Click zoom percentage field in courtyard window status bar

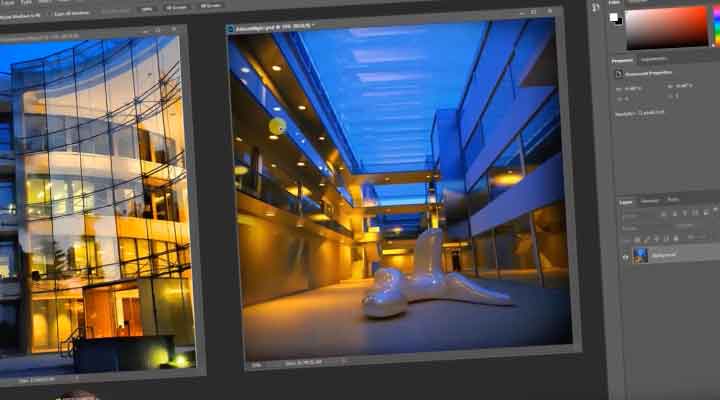257,365
